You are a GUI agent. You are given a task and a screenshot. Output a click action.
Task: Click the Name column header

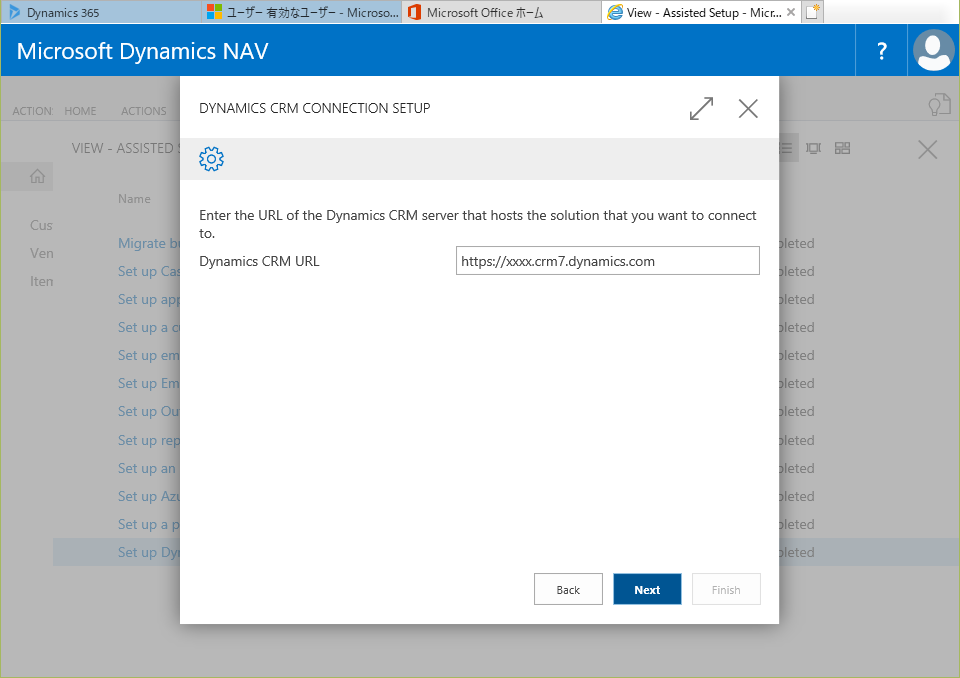click(134, 198)
